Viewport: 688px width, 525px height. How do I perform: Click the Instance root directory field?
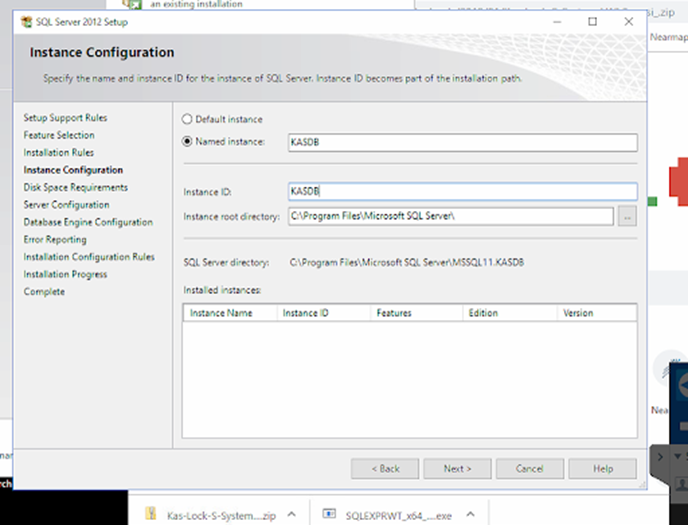click(x=451, y=216)
